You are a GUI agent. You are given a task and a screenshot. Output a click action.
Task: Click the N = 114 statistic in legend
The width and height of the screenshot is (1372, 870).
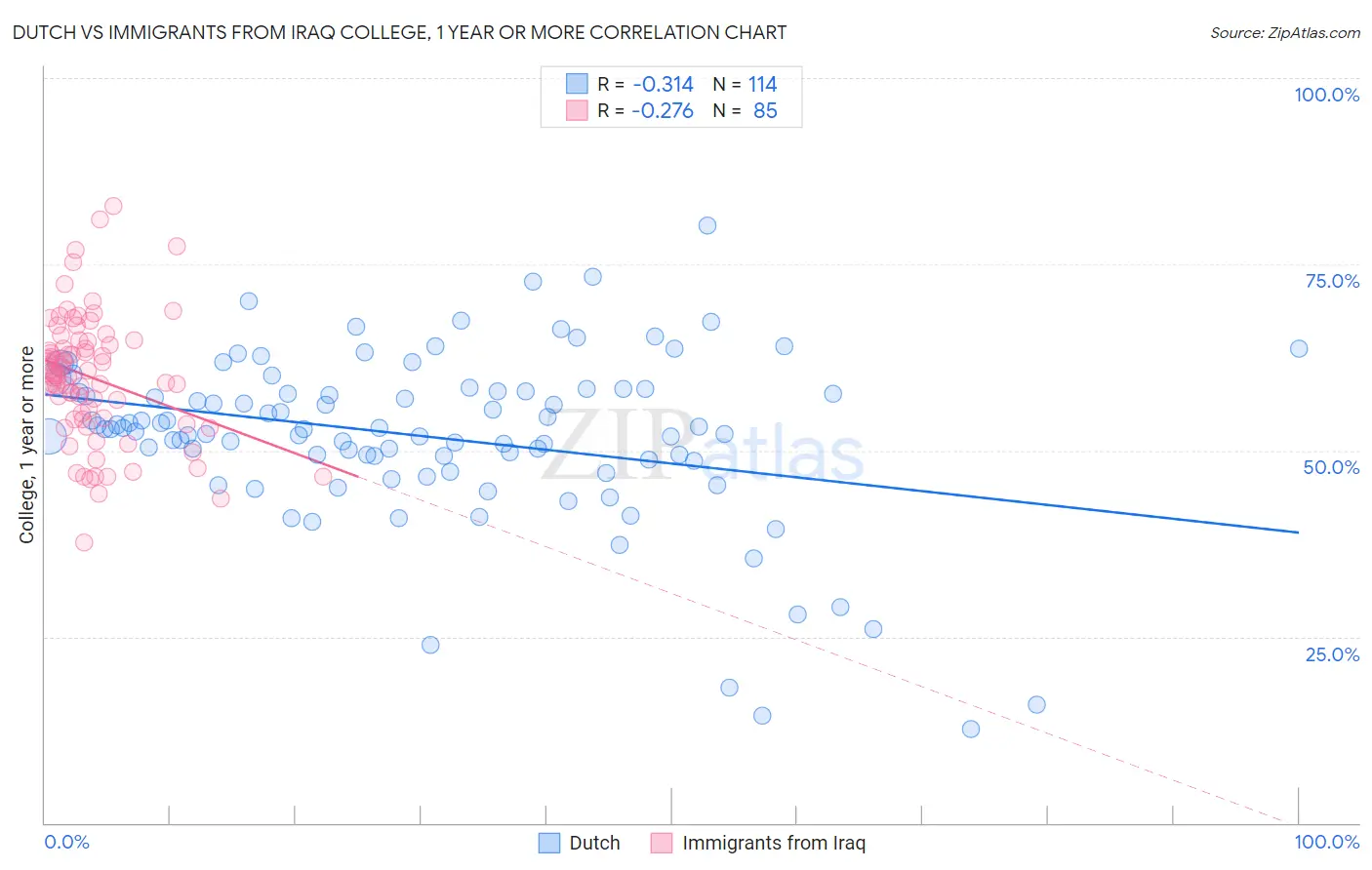pos(745,84)
